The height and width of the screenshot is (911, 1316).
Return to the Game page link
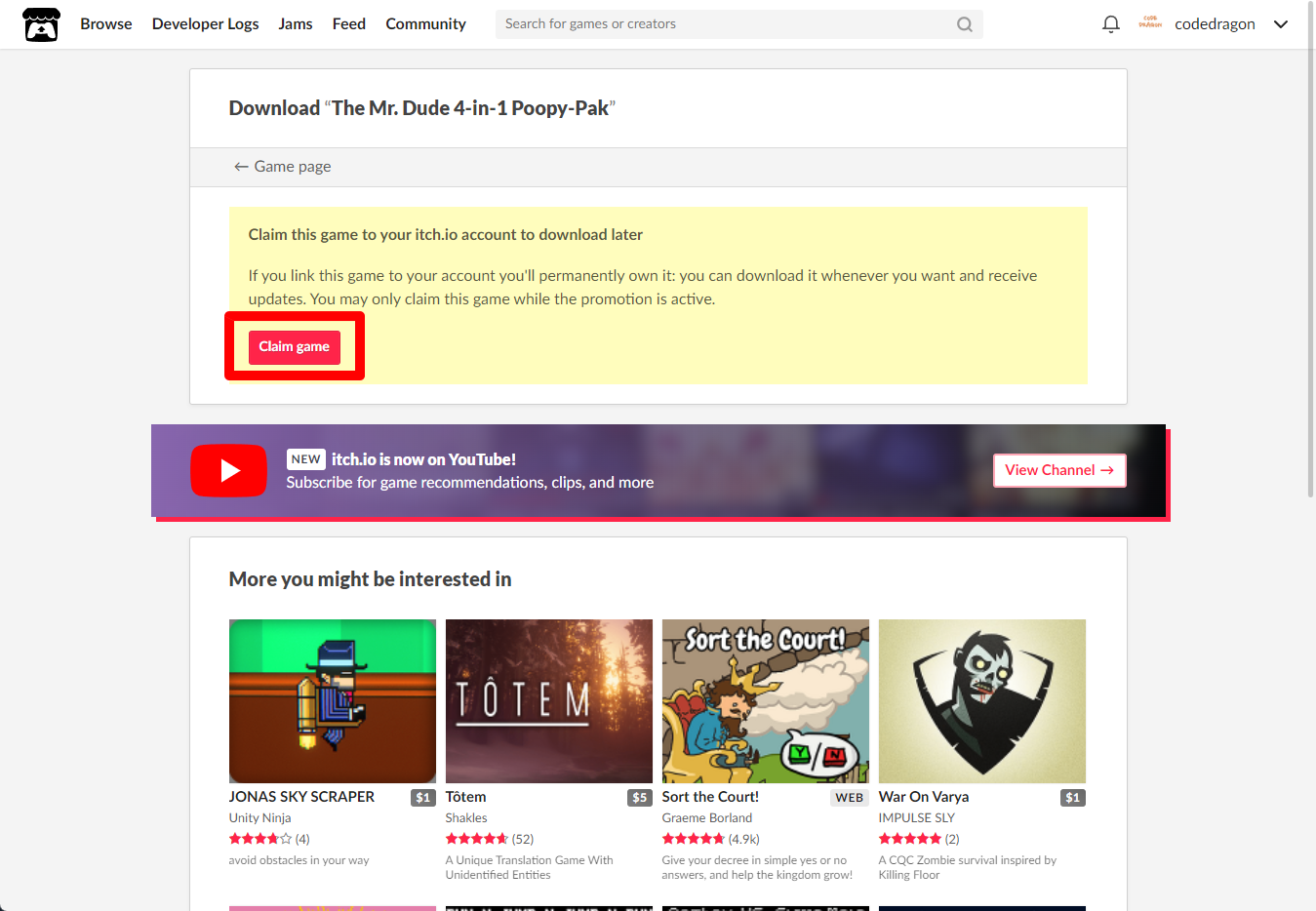[x=283, y=167]
